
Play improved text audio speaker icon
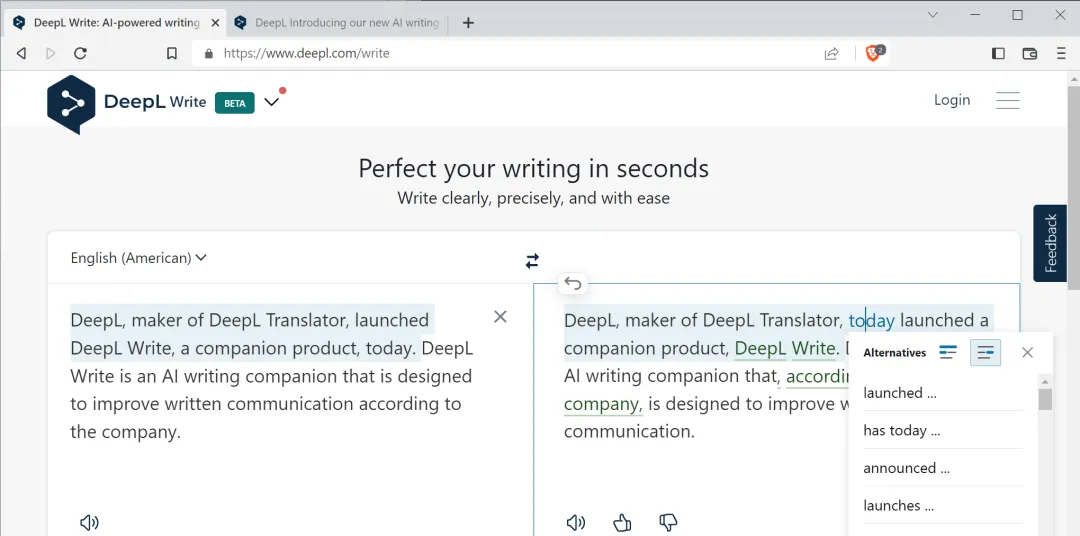pos(576,523)
